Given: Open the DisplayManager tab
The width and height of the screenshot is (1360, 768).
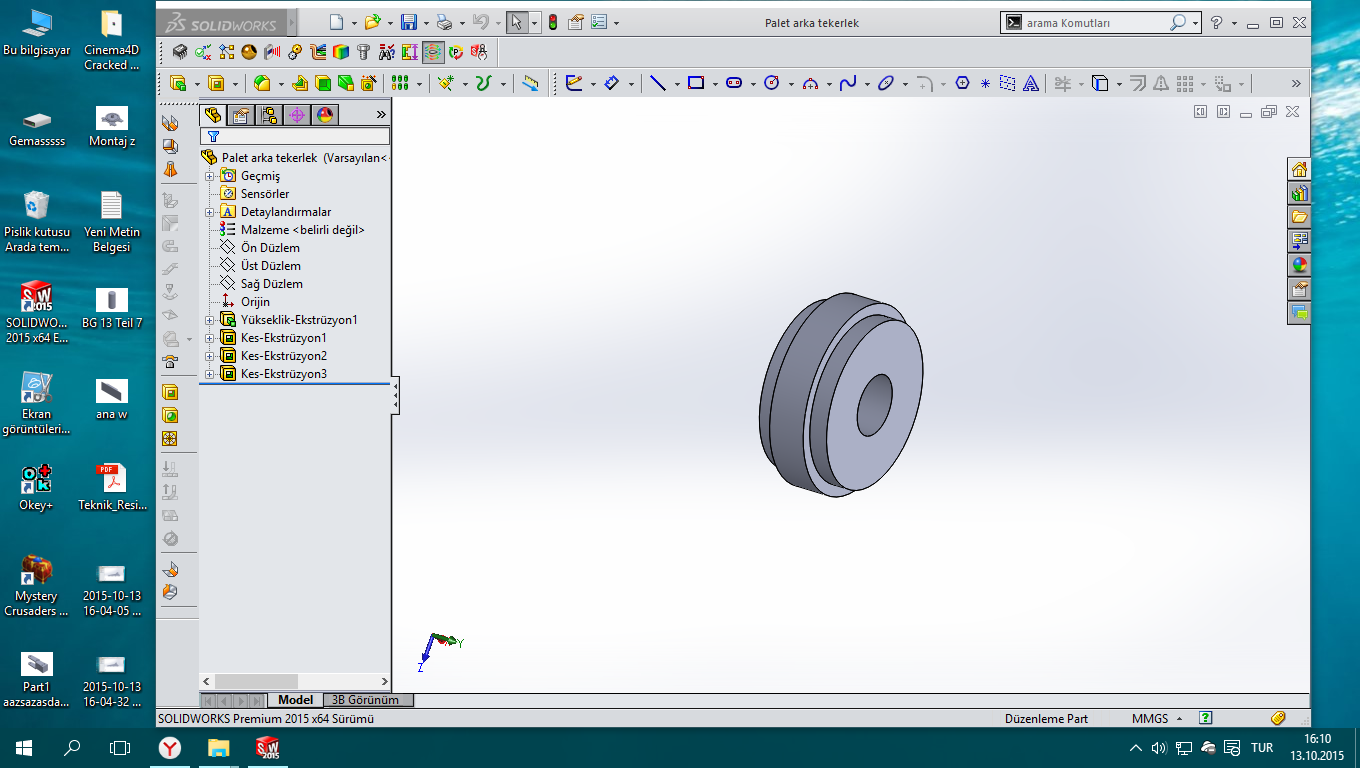Looking at the screenshot, I should [325, 115].
